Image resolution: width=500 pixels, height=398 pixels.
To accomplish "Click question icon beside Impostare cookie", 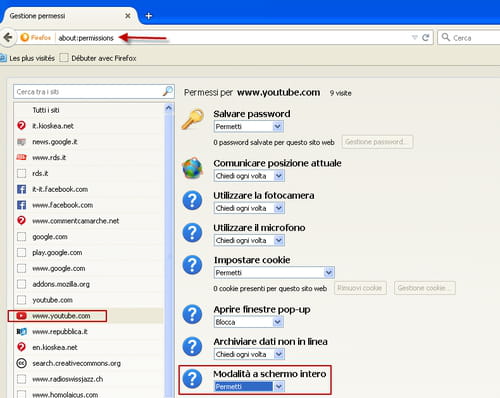I will [192, 265].
